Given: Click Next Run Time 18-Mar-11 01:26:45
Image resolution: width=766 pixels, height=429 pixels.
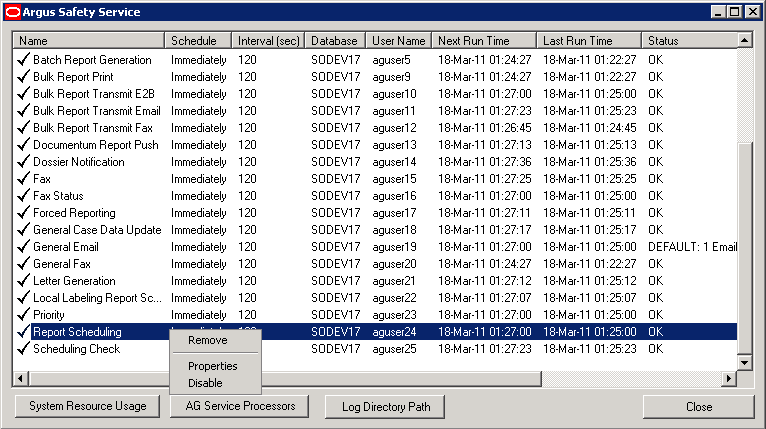Looking at the screenshot, I should click(485, 128).
